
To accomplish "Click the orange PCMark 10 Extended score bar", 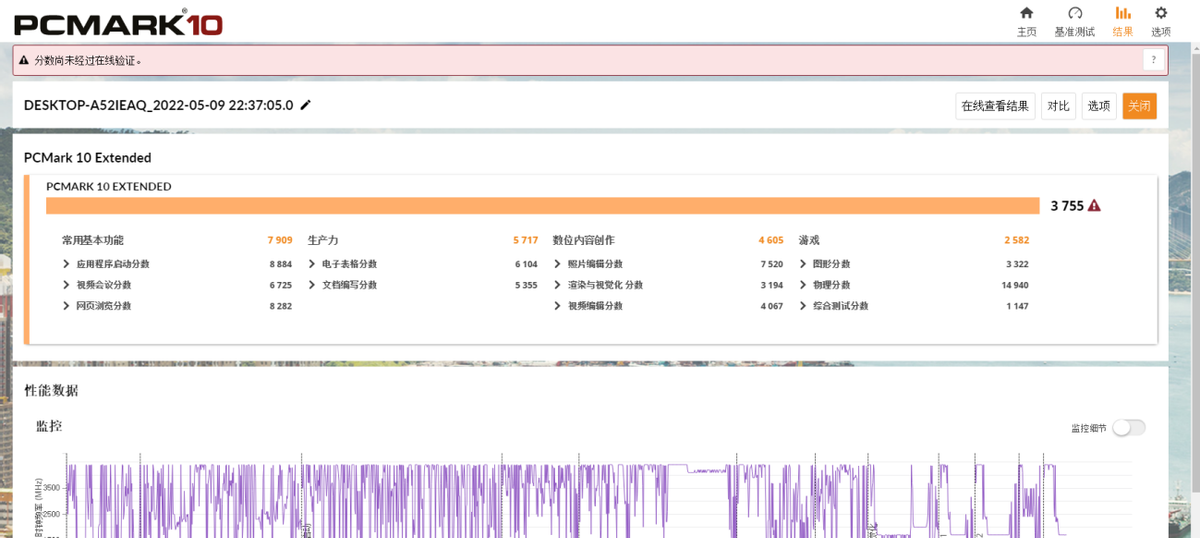I will click(543, 206).
